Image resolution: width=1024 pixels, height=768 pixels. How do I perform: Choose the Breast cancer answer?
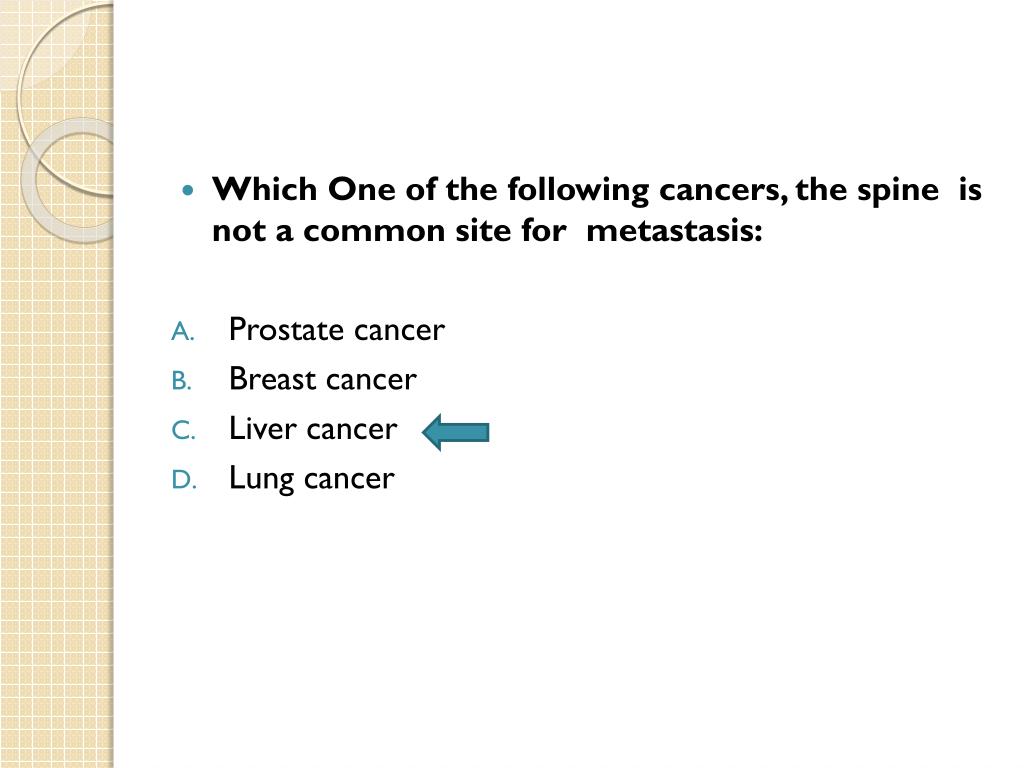pyautogui.click(x=323, y=379)
